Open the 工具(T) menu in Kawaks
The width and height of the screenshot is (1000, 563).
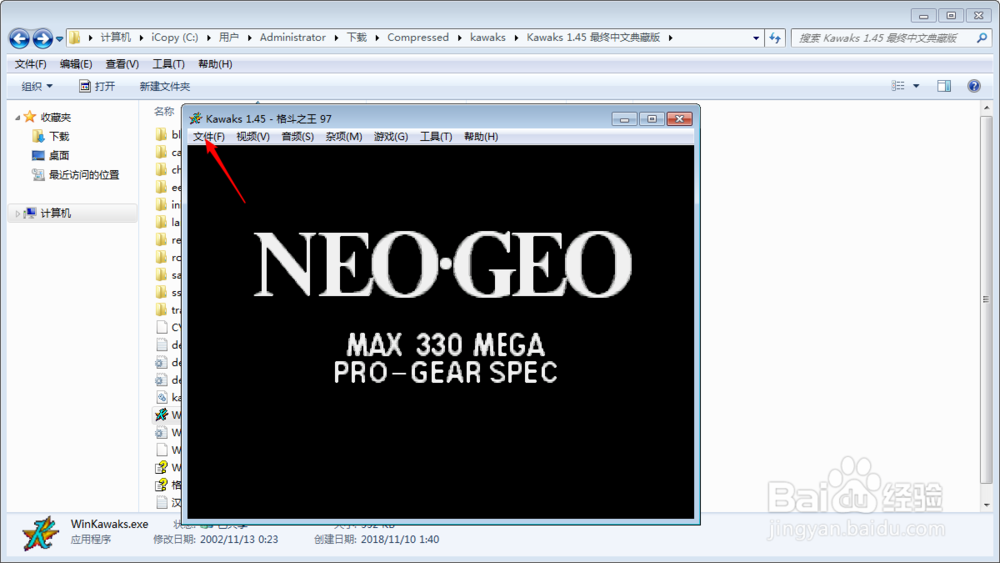(x=436, y=136)
